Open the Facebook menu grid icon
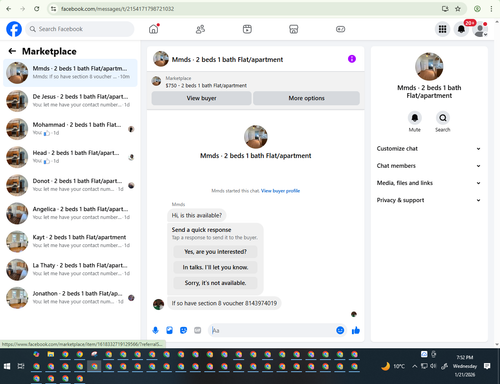The width and height of the screenshot is (500, 384). [x=442, y=29]
